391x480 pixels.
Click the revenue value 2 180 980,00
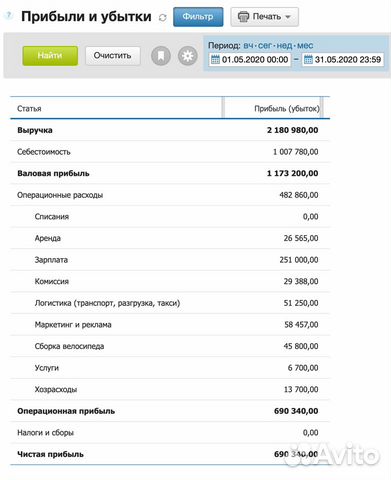[x=292, y=130]
